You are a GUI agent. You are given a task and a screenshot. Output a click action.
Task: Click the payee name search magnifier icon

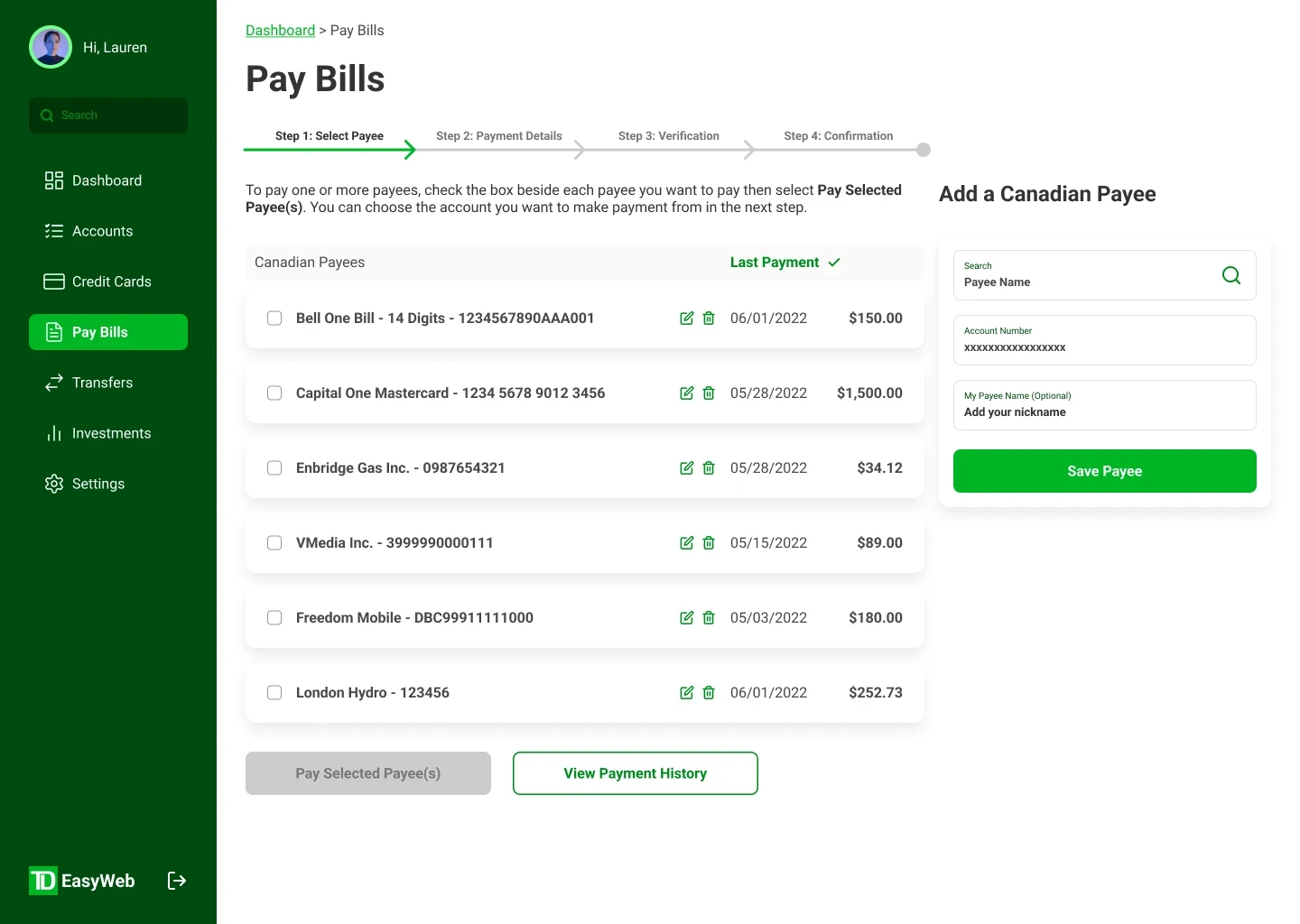1231,275
